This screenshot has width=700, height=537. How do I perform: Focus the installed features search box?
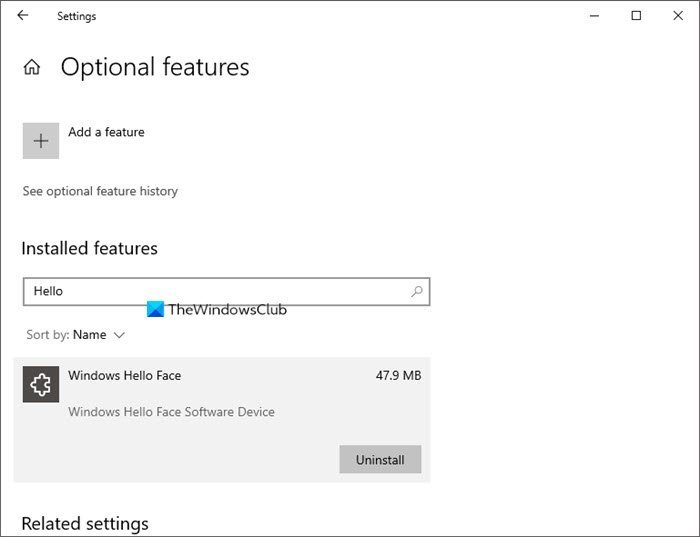tap(226, 291)
